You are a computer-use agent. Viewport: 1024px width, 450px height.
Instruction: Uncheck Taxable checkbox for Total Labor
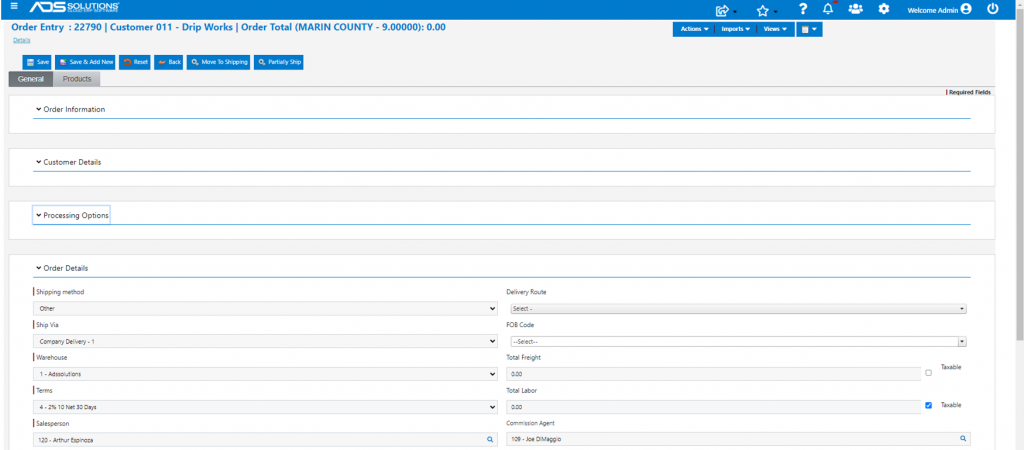(x=929, y=406)
